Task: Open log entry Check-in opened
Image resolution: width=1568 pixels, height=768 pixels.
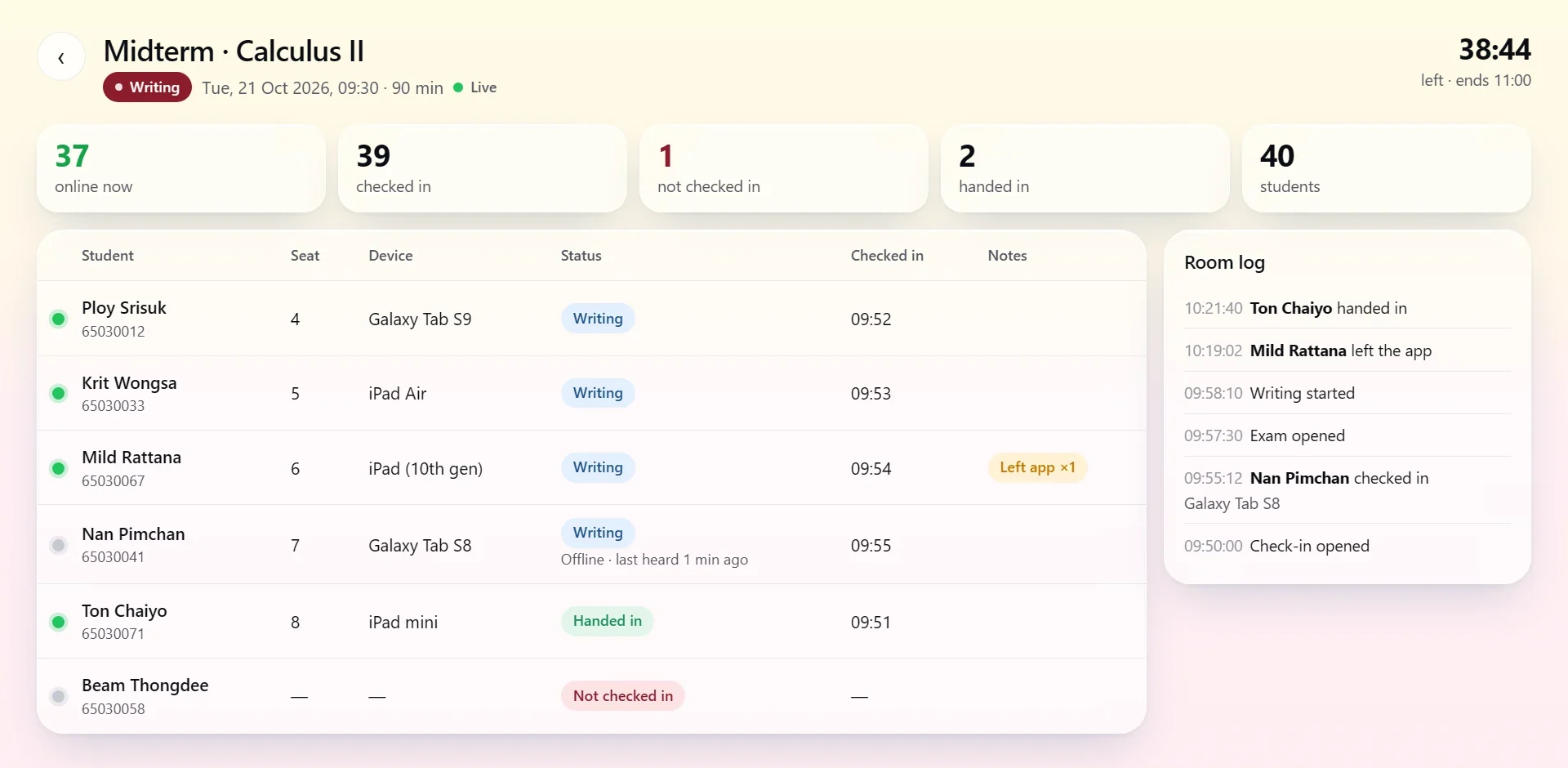Action: click(x=1347, y=546)
